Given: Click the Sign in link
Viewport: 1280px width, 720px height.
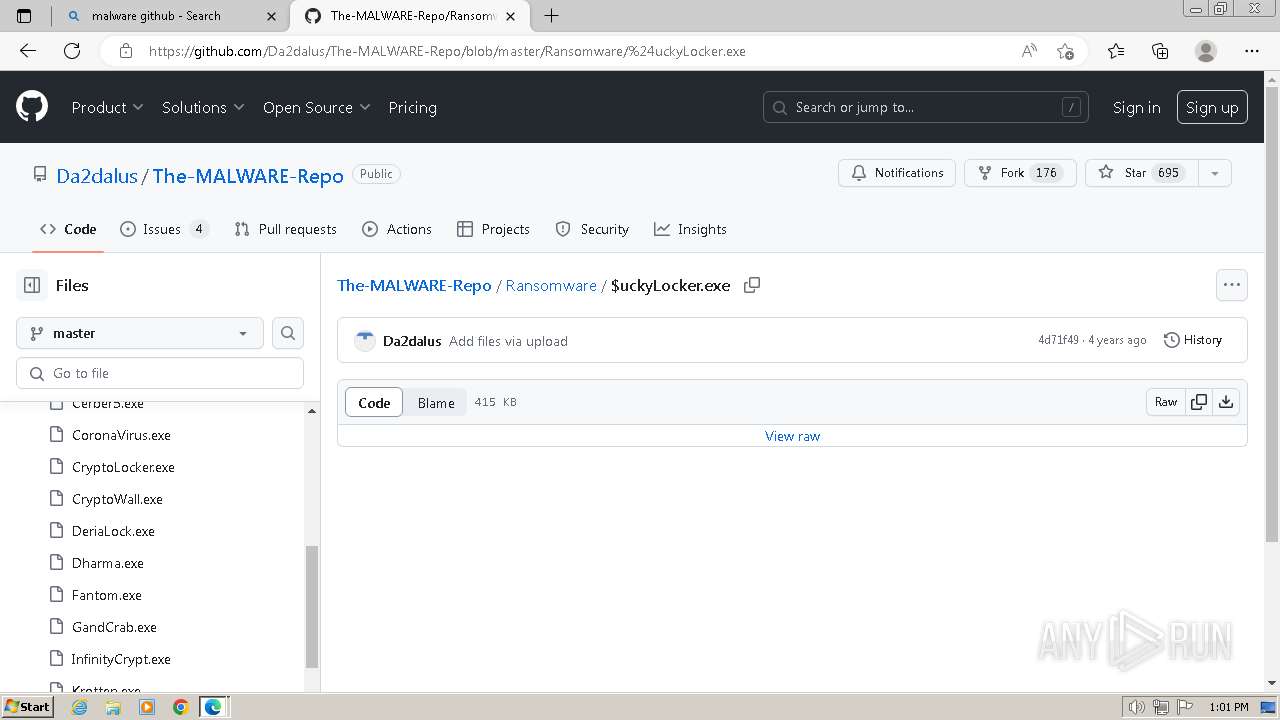Looking at the screenshot, I should [1136, 107].
